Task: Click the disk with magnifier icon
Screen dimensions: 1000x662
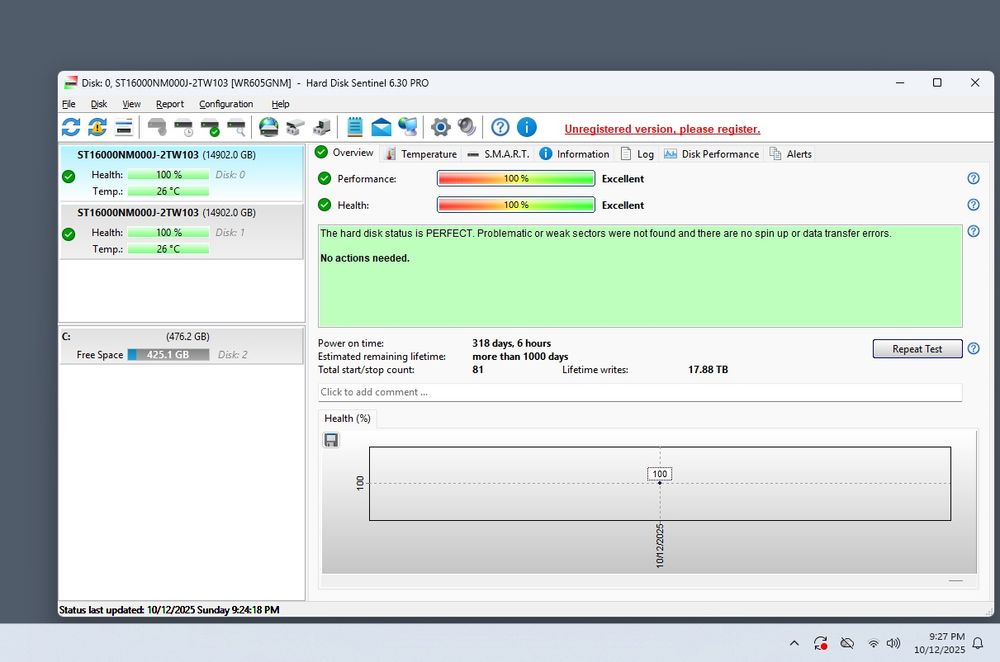Action: pos(237,128)
